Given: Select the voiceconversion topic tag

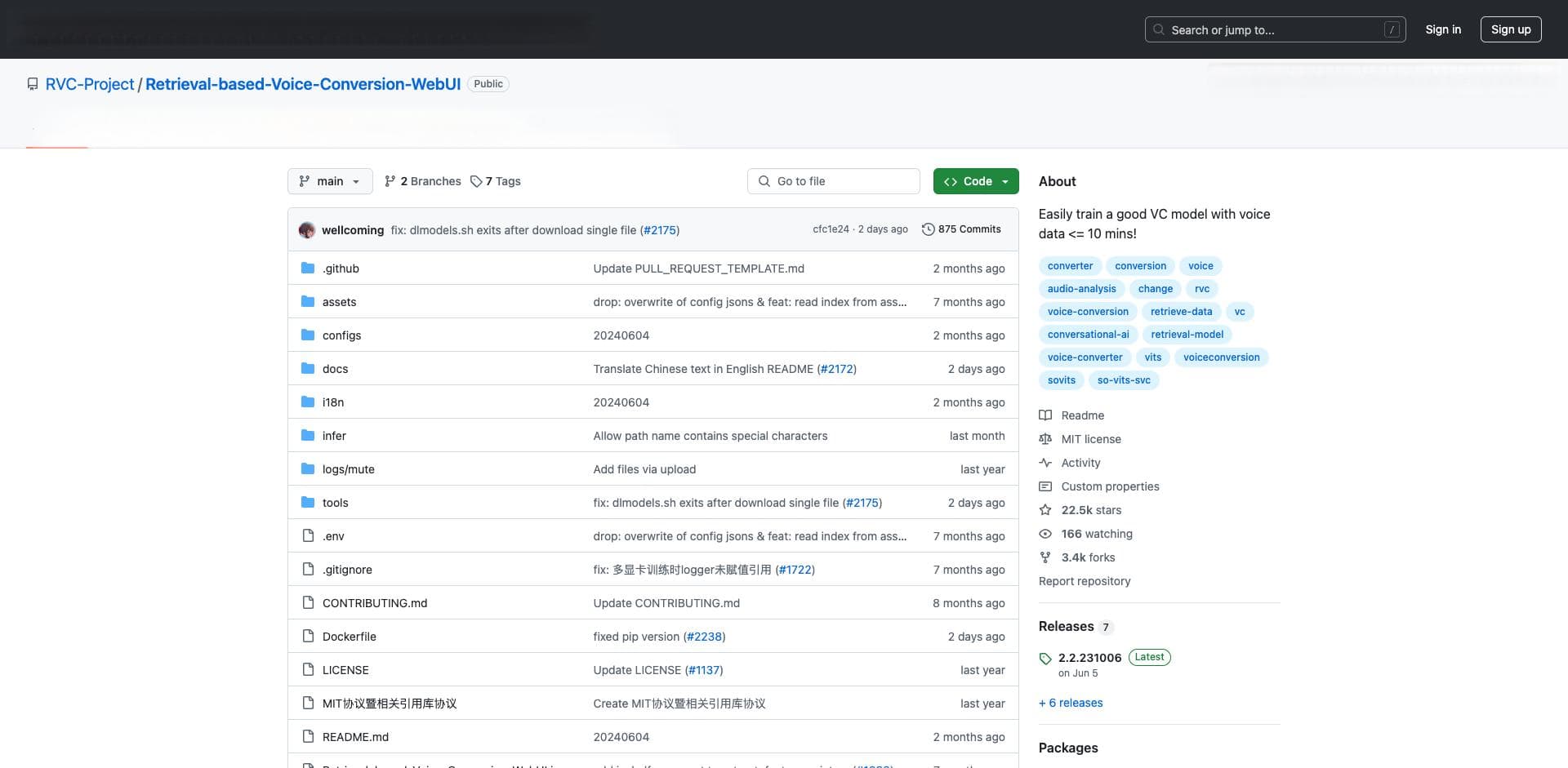Looking at the screenshot, I should (1221, 357).
